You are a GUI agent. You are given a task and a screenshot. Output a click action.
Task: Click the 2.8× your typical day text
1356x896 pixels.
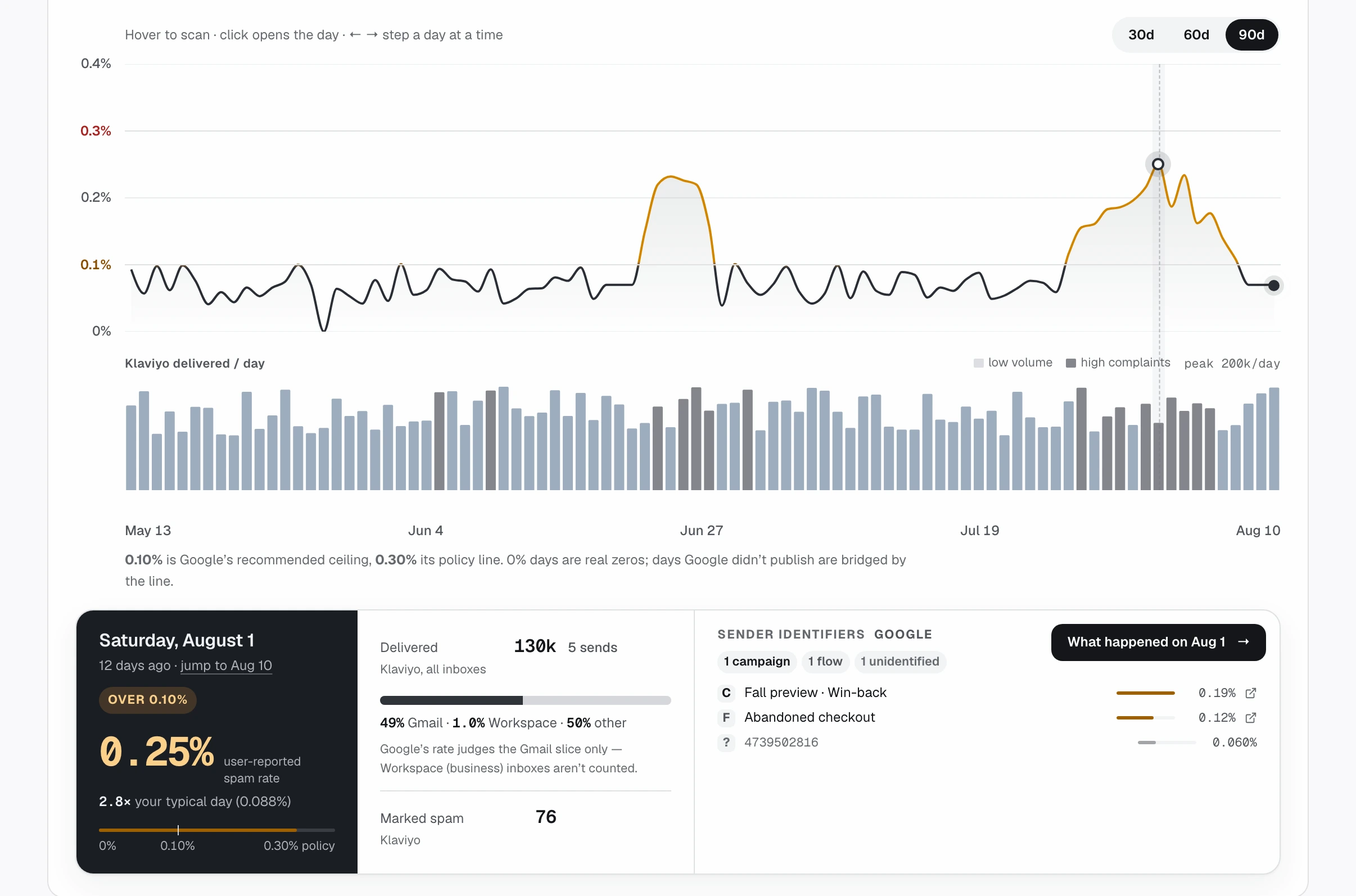(195, 802)
